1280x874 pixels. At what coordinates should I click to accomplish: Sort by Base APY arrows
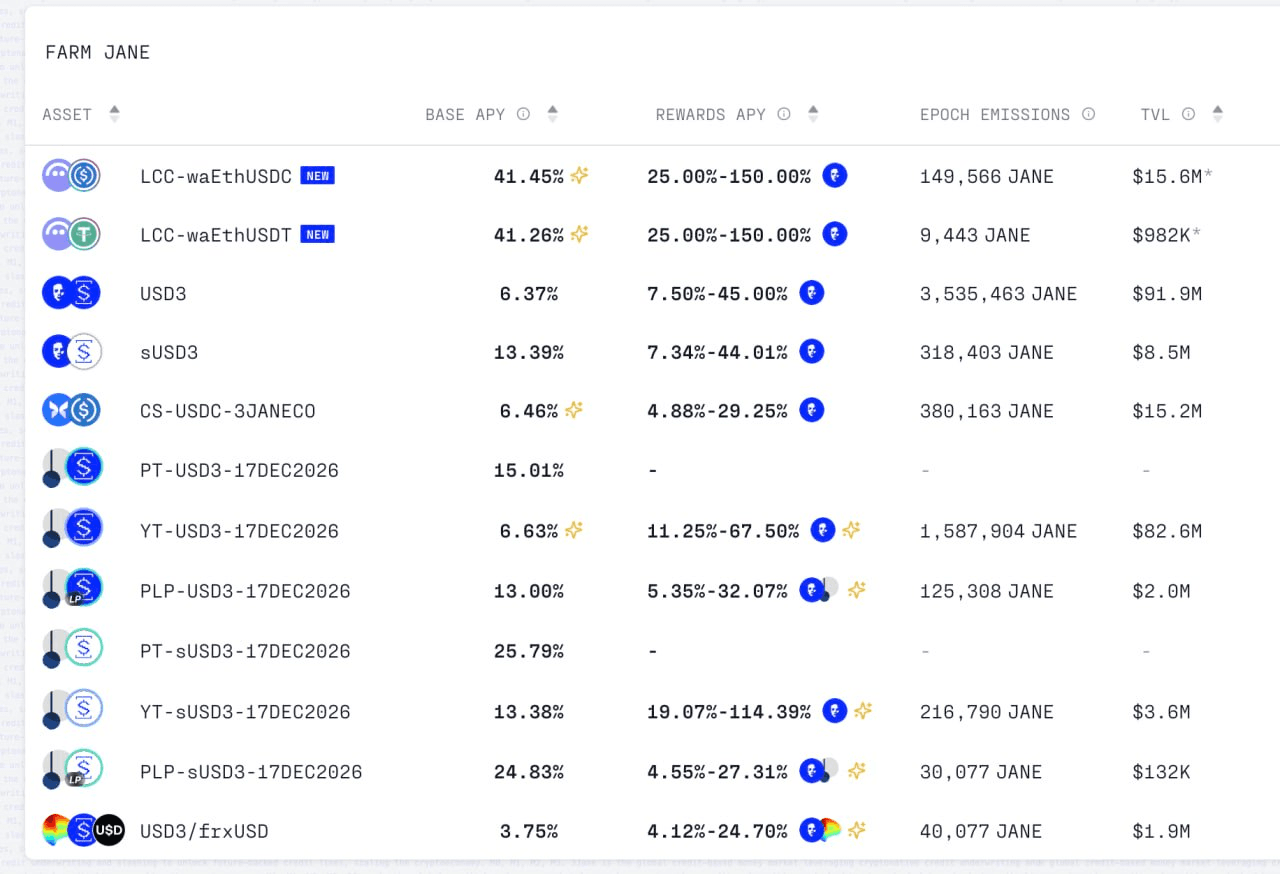pos(552,114)
